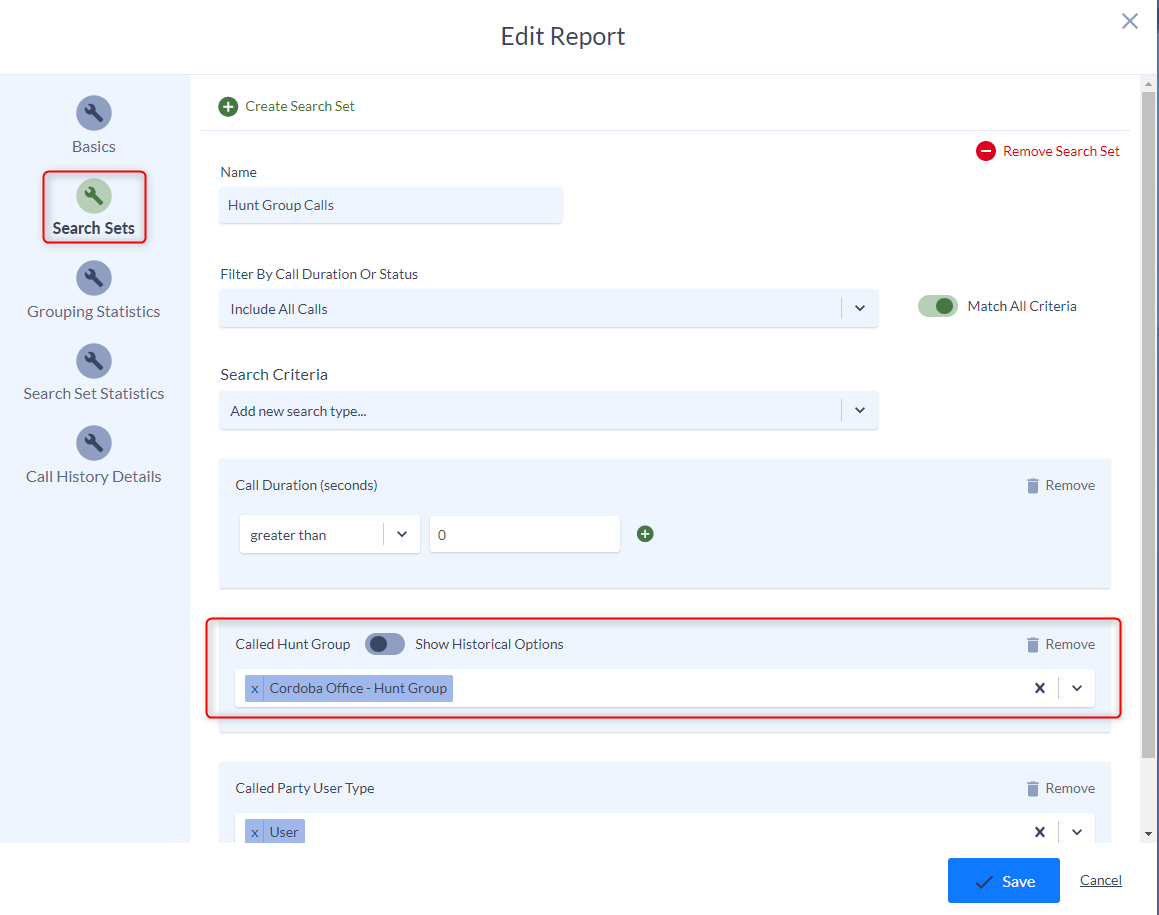1159x915 pixels.
Task: Select the Basics wrench icon in sidebar
Action: point(93,113)
